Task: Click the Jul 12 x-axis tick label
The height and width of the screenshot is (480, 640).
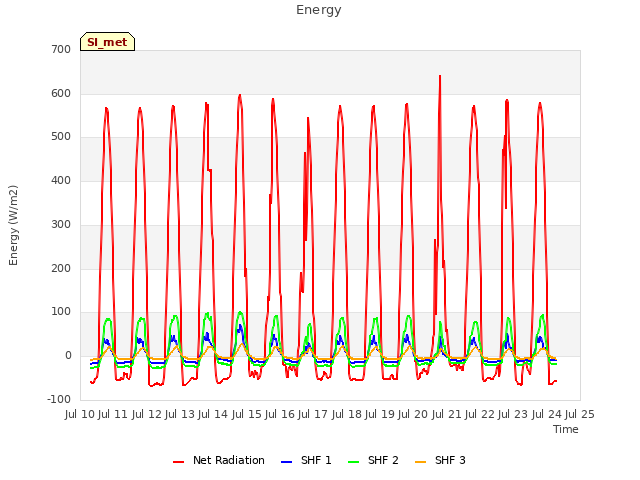Action: coord(147,415)
